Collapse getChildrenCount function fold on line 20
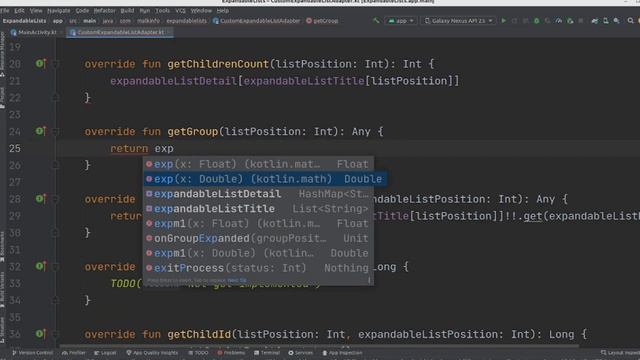The height and width of the screenshot is (360, 640). click(56, 64)
